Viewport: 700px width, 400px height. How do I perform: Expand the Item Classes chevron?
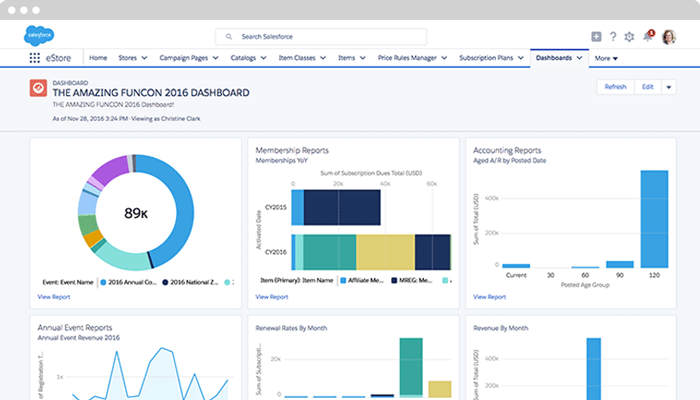[x=323, y=58]
